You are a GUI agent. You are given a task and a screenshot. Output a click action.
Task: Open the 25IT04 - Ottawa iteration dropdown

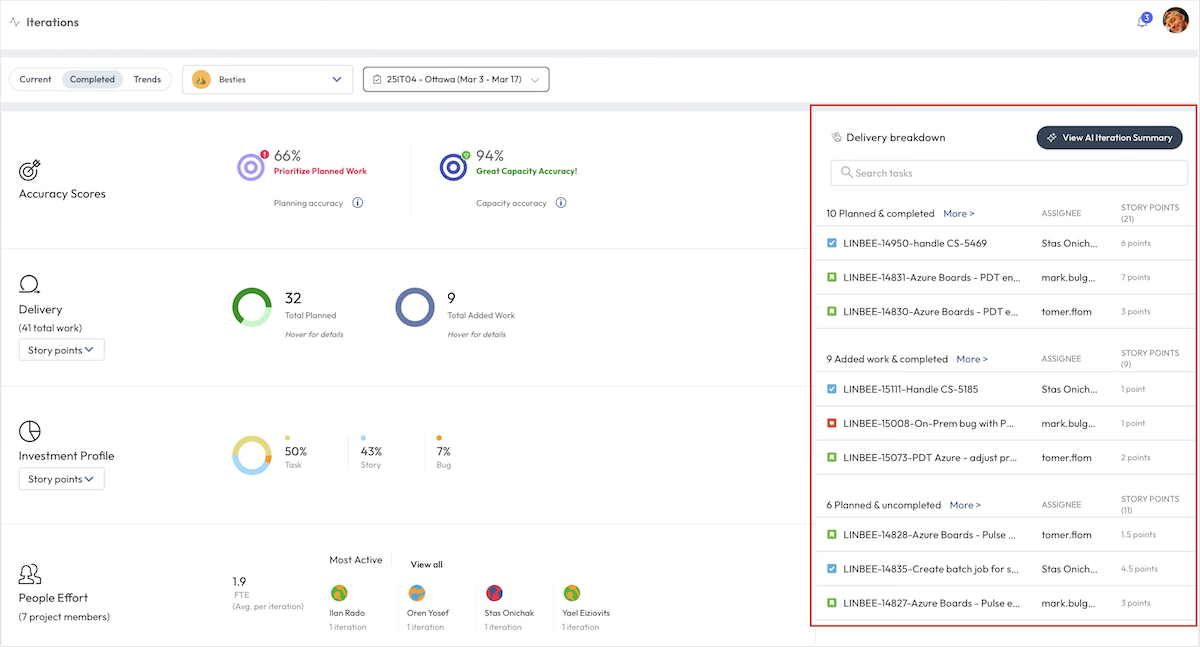tap(456, 79)
